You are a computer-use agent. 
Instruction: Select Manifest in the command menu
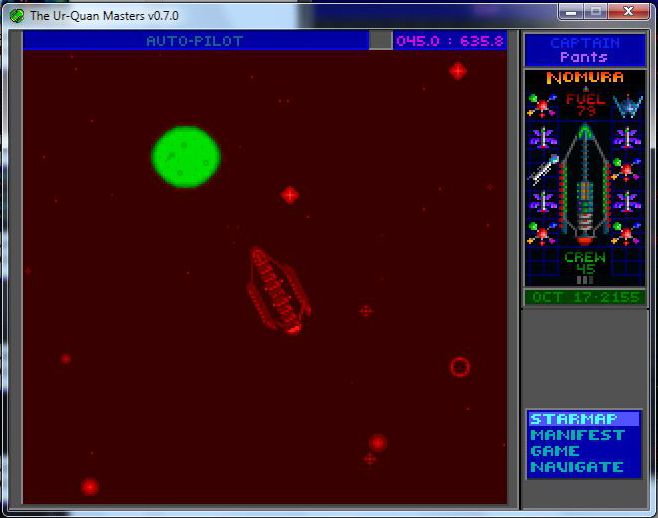point(577,435)
